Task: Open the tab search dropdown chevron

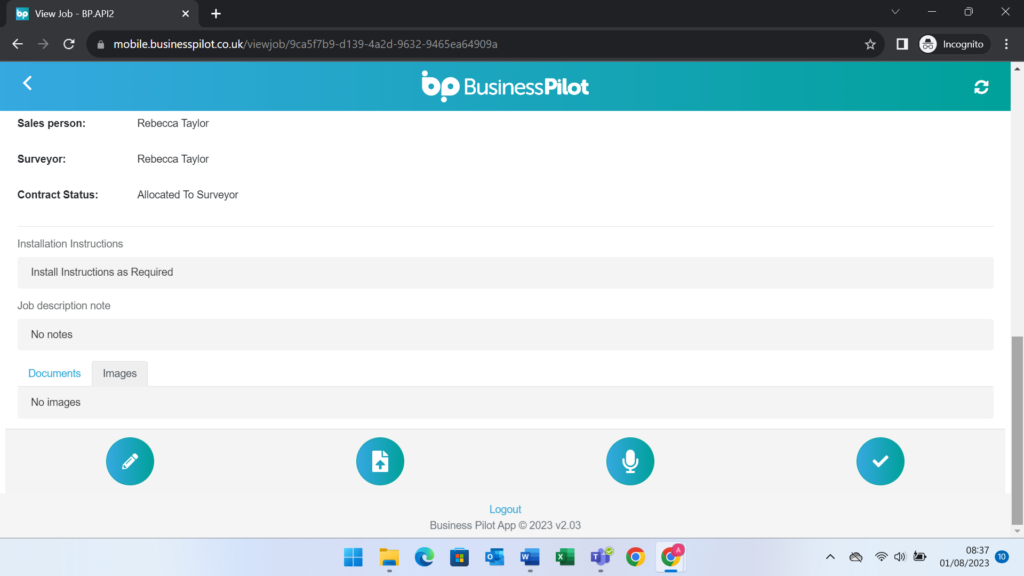Action: click(x=895, y=12)
